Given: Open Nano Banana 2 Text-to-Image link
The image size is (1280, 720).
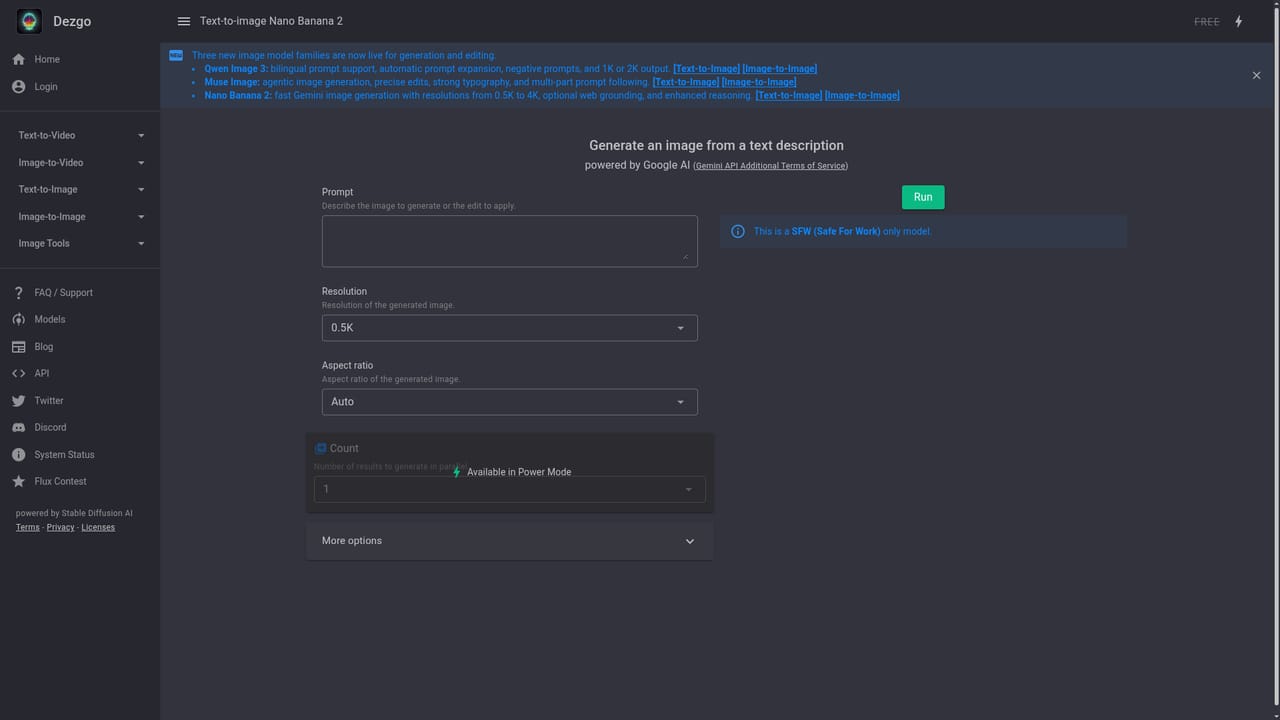Looking at the screenshot, I should pos(789,96).
